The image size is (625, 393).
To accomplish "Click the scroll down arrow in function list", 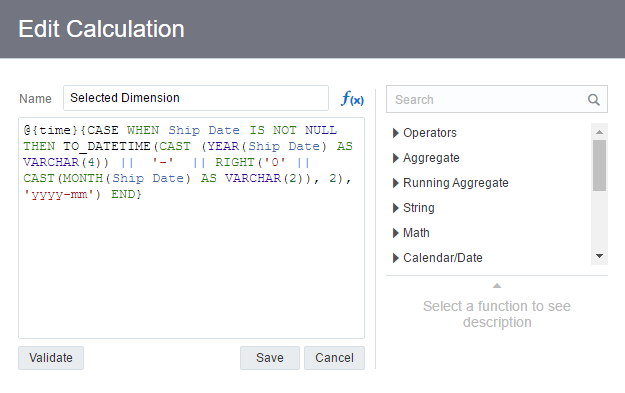I will tap(599, 256).
